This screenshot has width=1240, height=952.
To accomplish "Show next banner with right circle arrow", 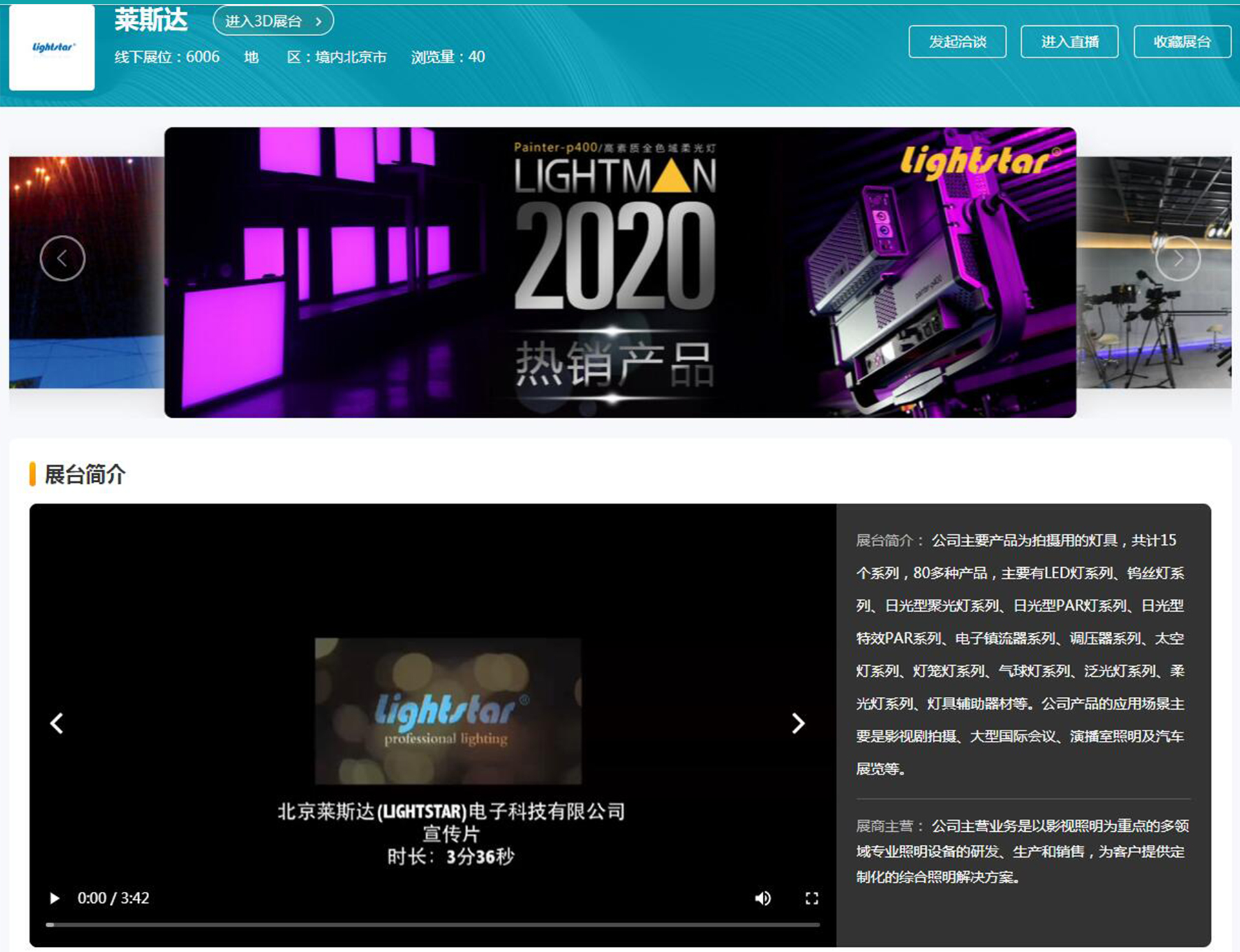I will tap(1178, 258).
